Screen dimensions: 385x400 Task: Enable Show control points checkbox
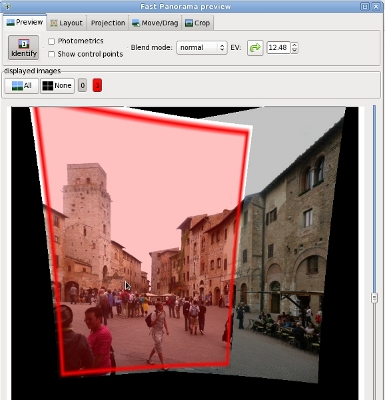[52, 54]
